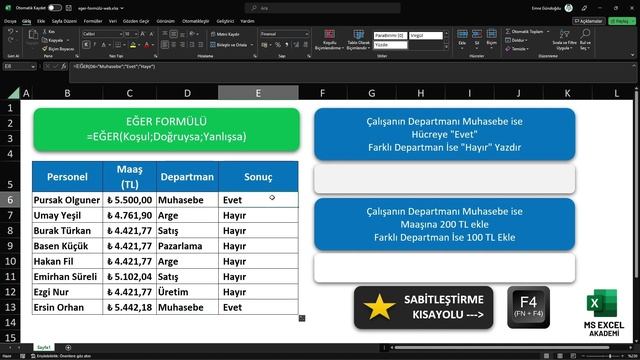Click the Sayfa1 sheet tab
Screen dimensions: 640x360
click(x=44, y=347)
